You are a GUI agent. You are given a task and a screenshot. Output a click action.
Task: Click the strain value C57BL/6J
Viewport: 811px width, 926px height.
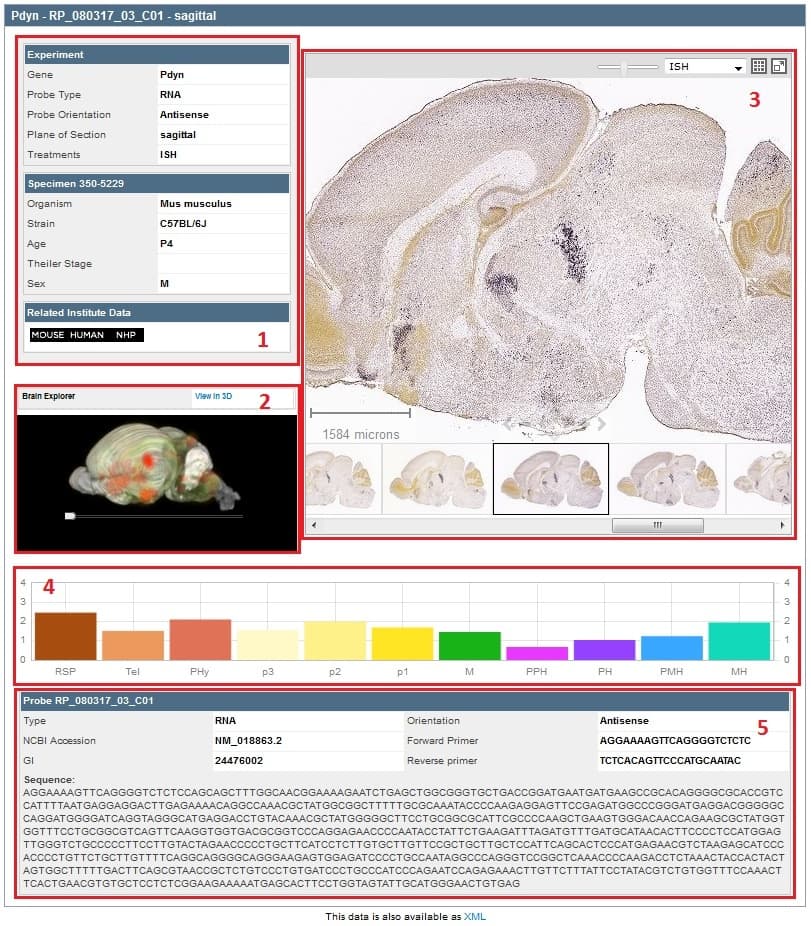(x=183, y=224)
